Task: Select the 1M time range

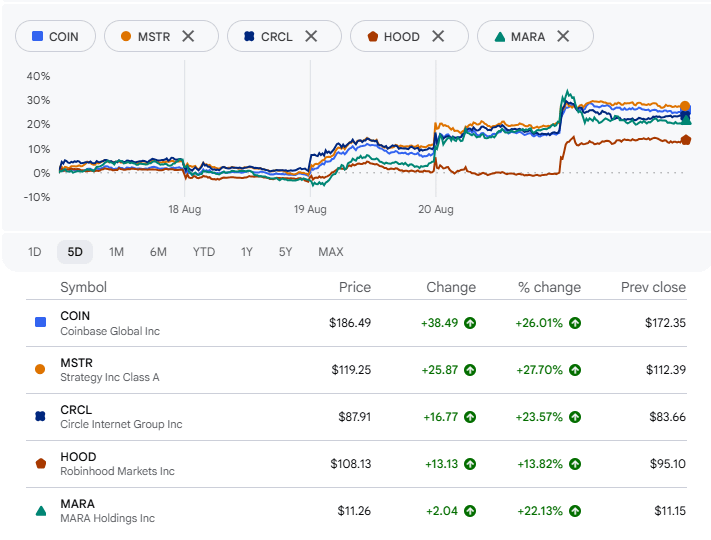Action: click(x=116, y=252)
